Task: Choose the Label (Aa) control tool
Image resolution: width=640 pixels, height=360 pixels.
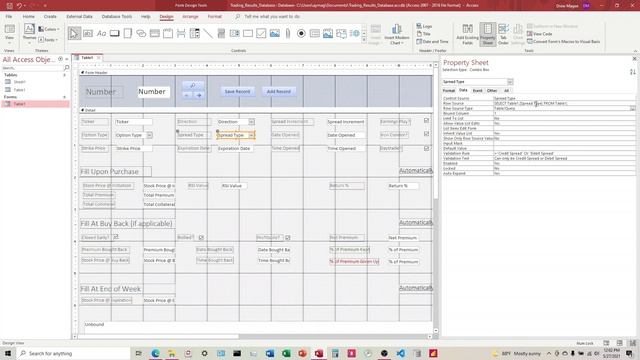Action: [101, 33]
